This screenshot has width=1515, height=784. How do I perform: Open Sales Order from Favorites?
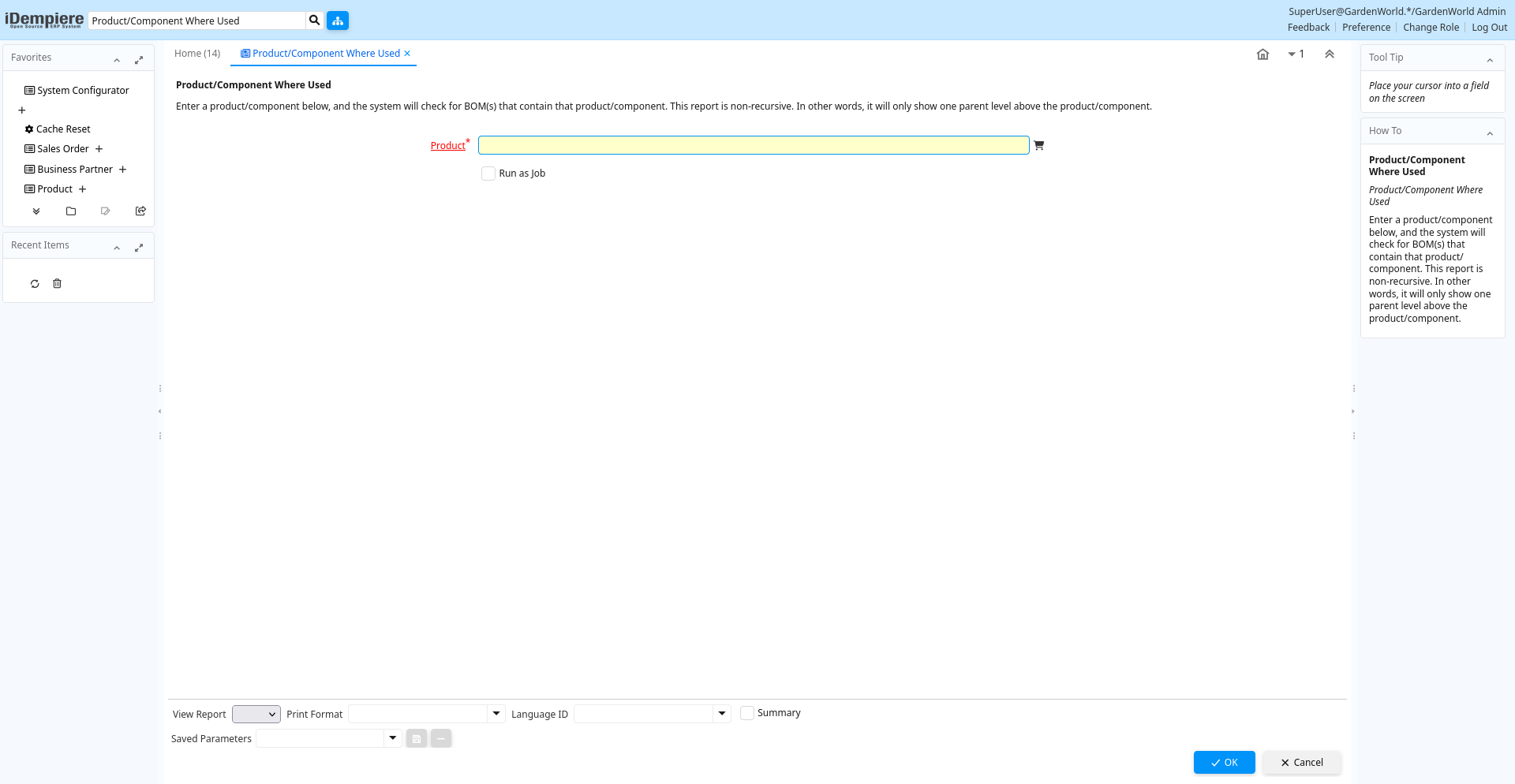pyautogui.click(x=63, y=149)
